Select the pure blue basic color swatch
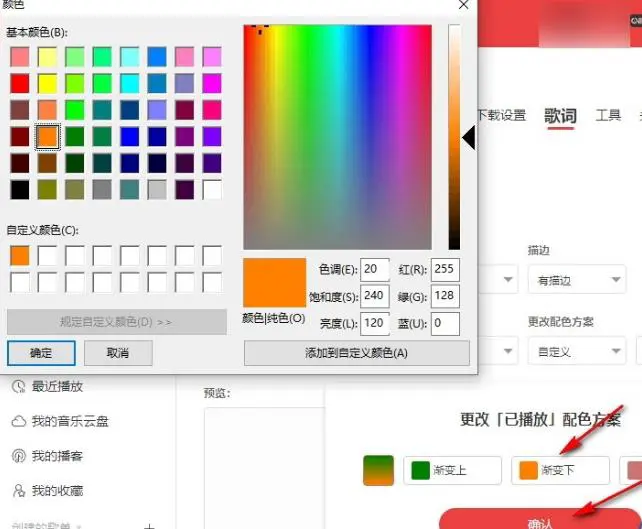 130,137
